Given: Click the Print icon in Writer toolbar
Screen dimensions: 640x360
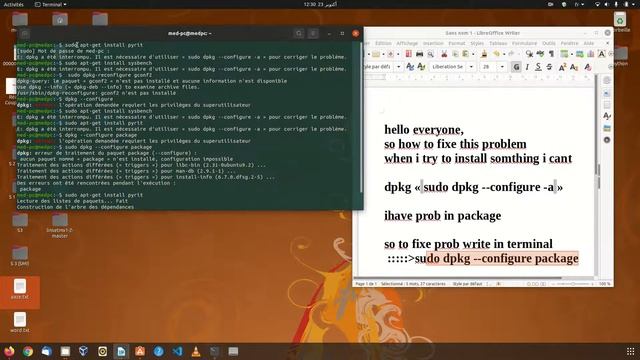Looking at the screenshot, I should pyautogui.click(x=419, y=54).
